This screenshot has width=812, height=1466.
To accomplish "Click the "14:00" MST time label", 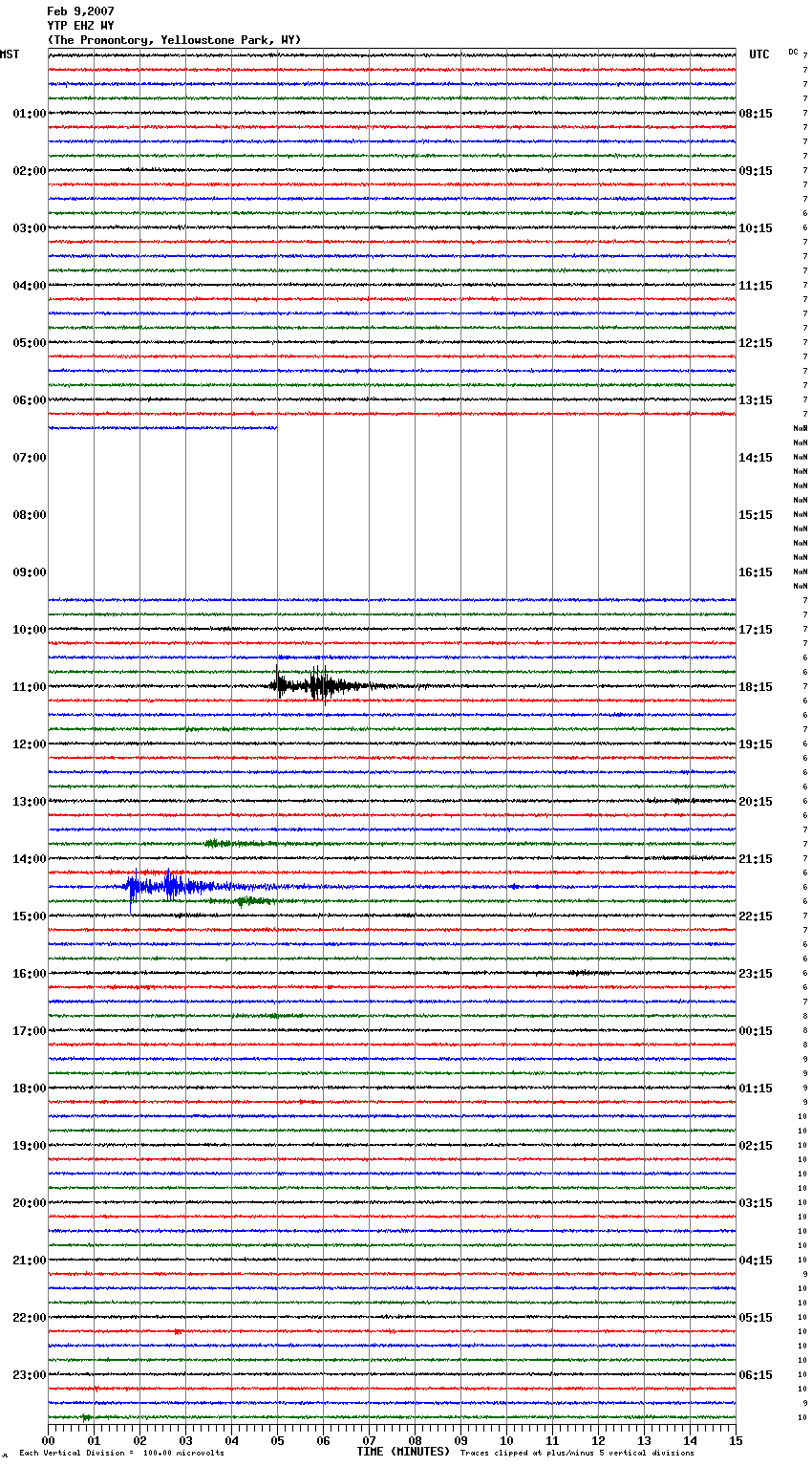I will [x=30, y=859].
